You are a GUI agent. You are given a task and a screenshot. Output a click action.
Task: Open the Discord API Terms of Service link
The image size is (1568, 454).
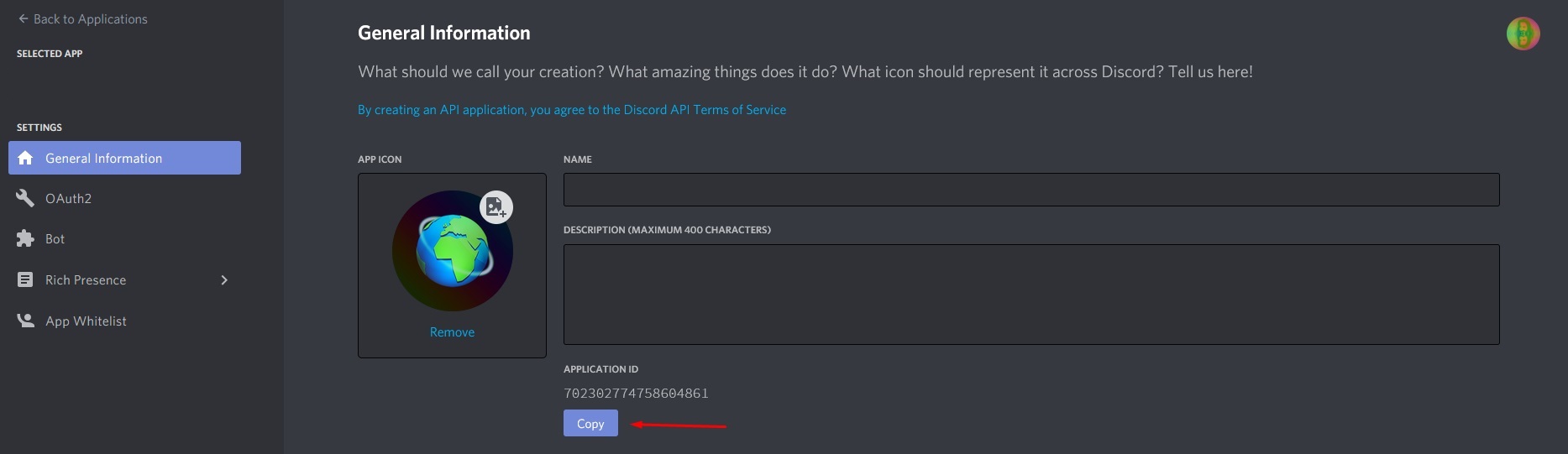click(x=572, y=110)
